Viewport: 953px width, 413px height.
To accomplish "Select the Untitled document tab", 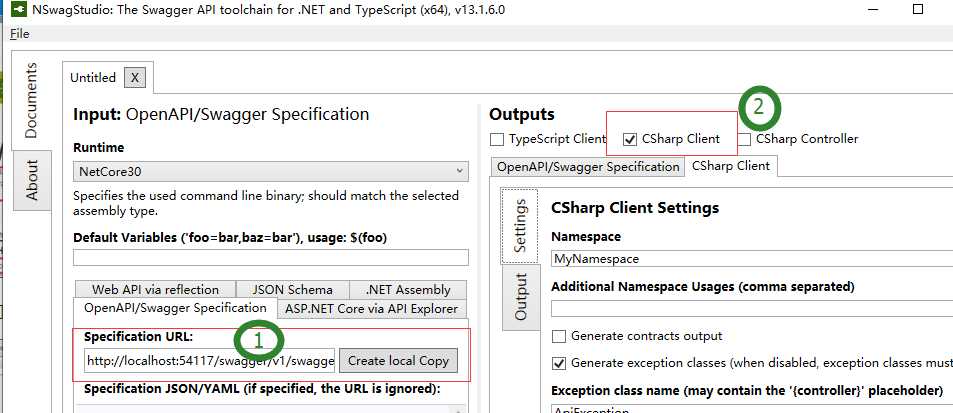I will click(92, 78).
